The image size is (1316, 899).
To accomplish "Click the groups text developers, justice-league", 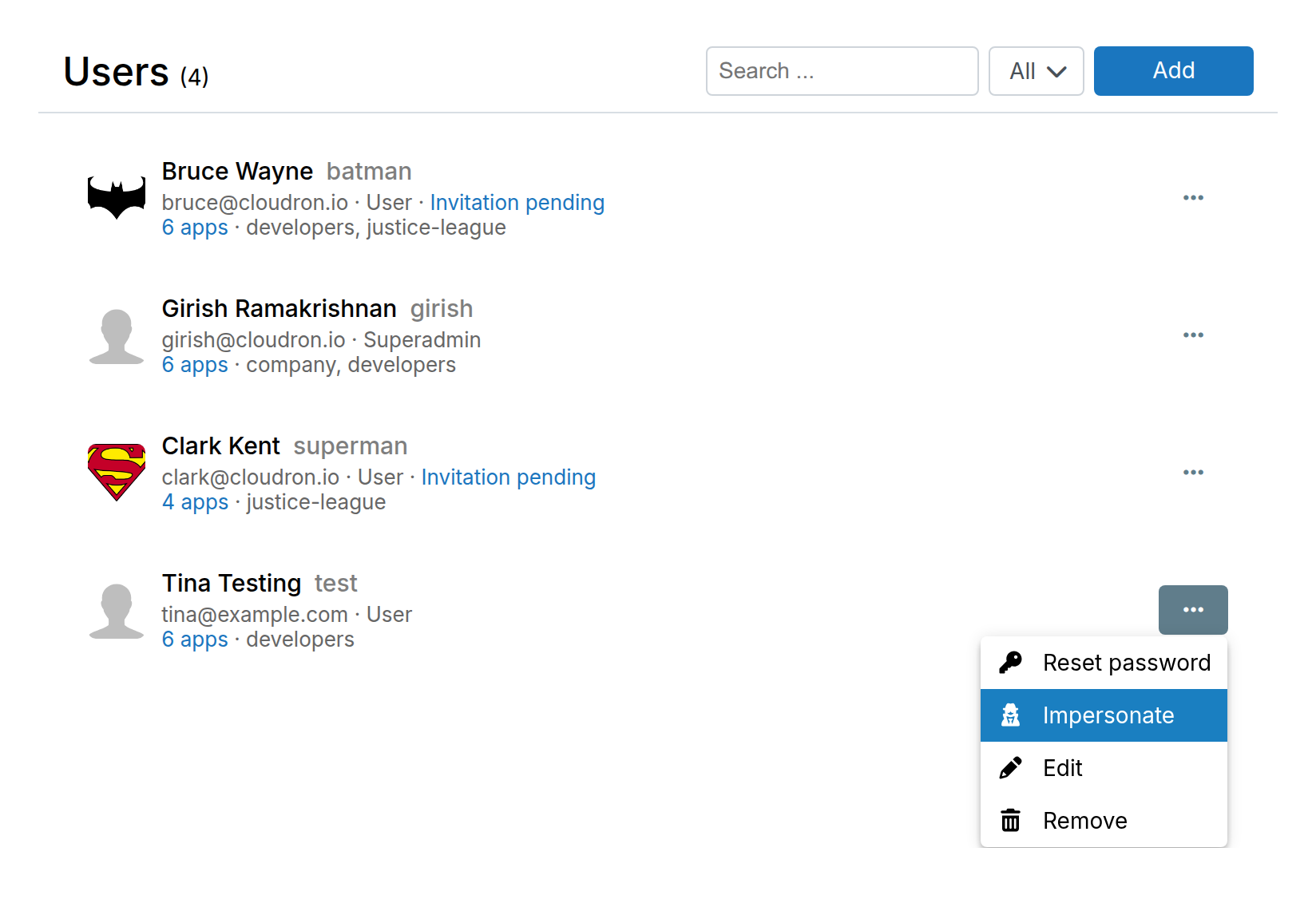I will pyautogui.click(x=376, y=228).
